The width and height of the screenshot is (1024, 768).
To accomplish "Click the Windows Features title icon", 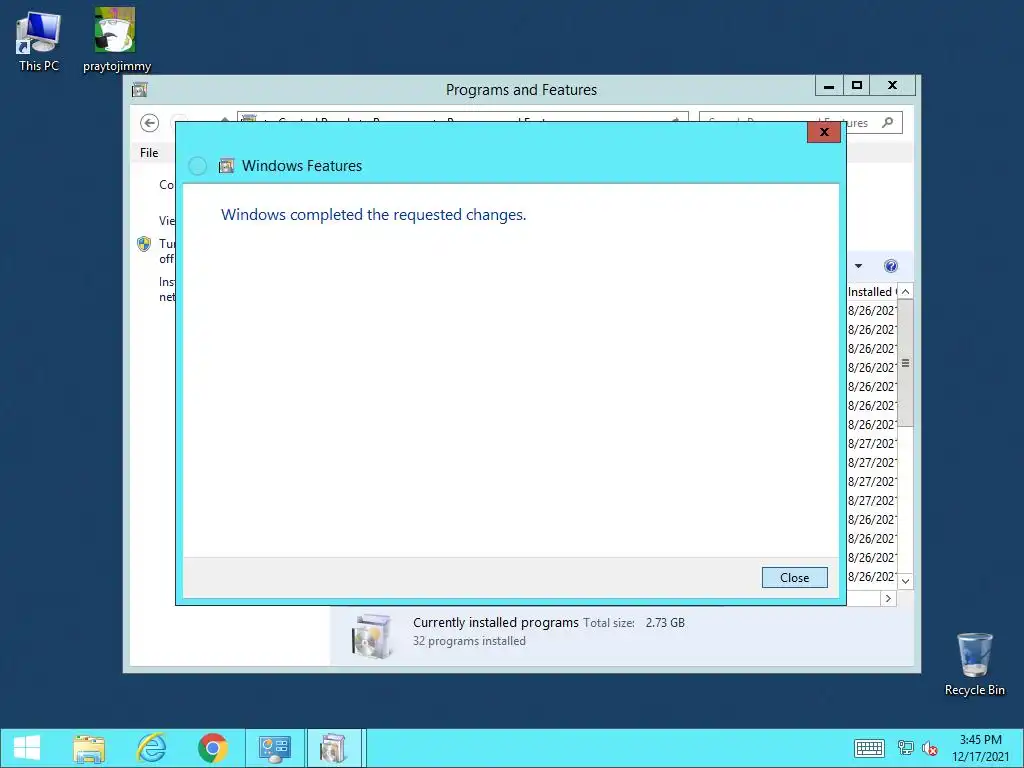I will point(226,166).
